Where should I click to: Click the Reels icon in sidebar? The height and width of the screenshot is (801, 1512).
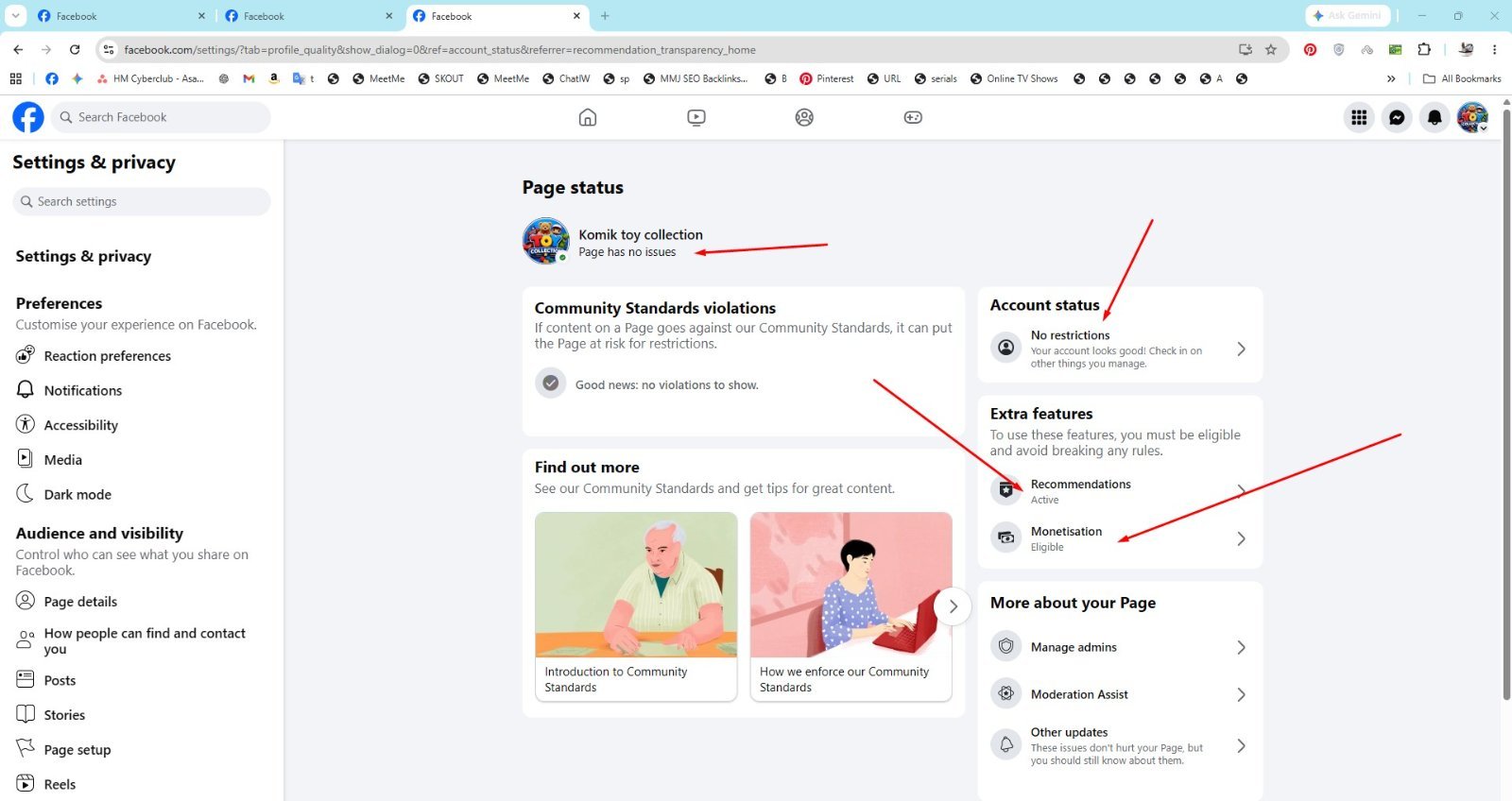[x=26, y=783]
